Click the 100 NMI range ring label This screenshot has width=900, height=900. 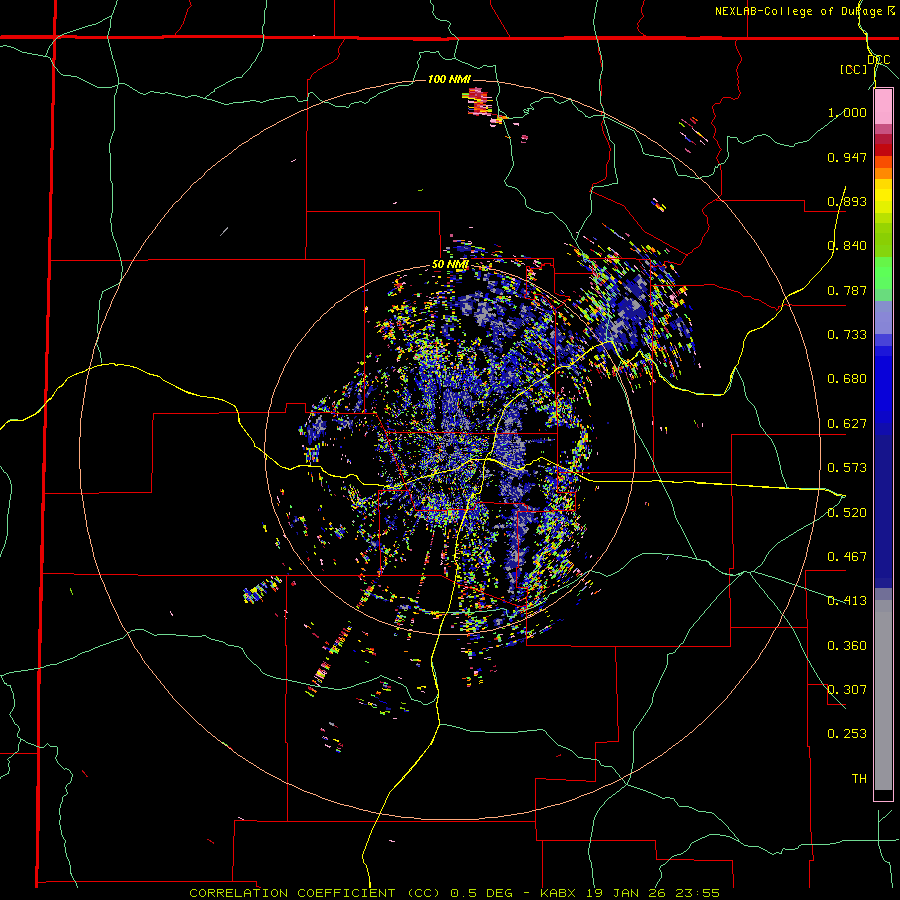(449, 79)
